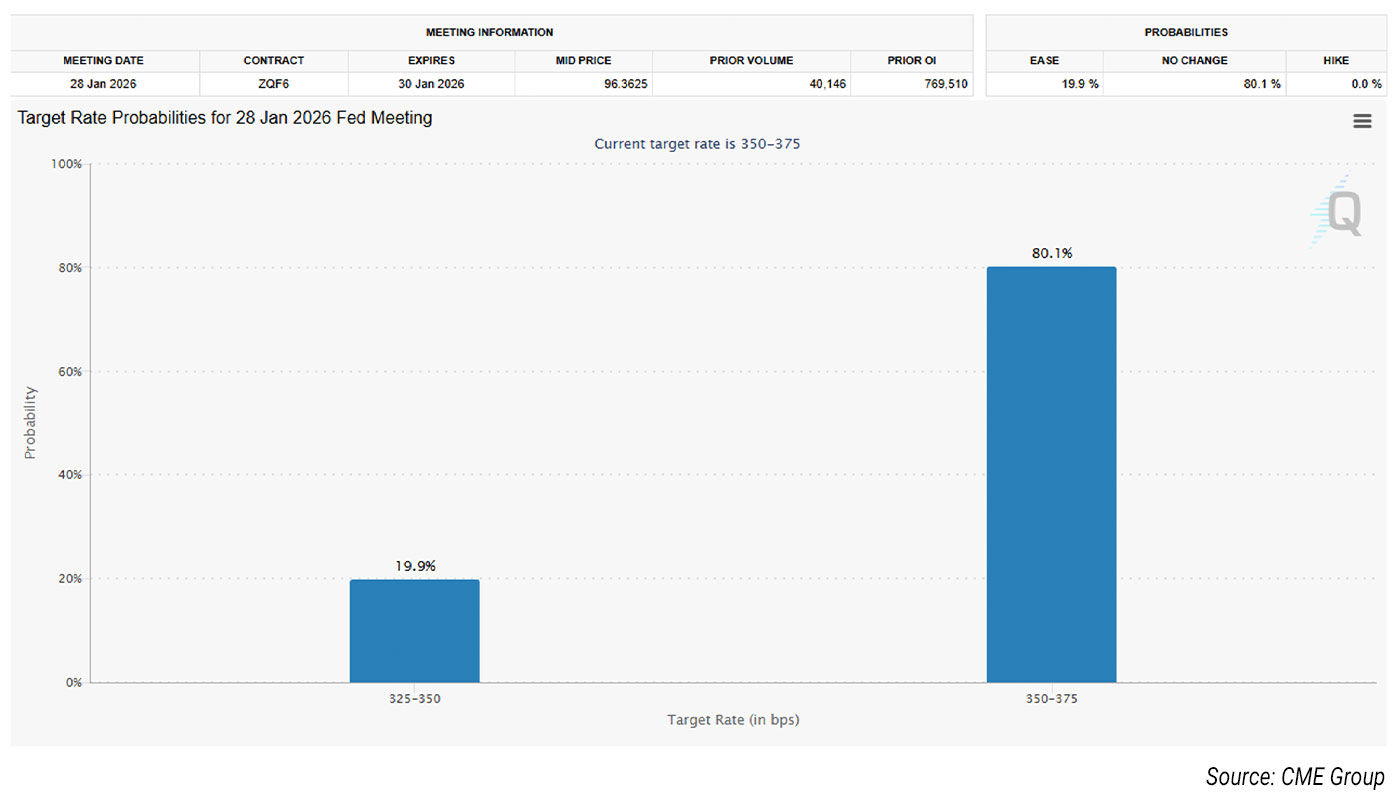Open the chart hamburger context menu
This screenshot has width=1400, height=809.
coord(1361,121)
